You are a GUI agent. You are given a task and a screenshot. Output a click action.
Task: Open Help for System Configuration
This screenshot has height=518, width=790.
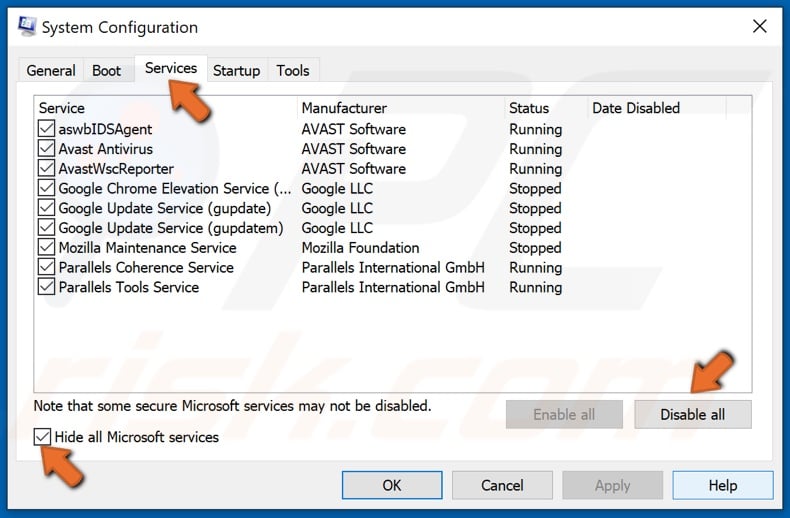pyautogui.click(x=723, y=485)
